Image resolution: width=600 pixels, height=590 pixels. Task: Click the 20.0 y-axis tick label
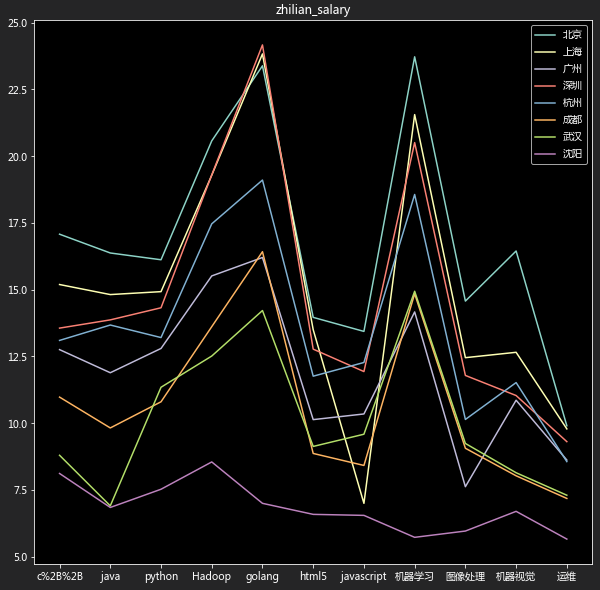18,157
